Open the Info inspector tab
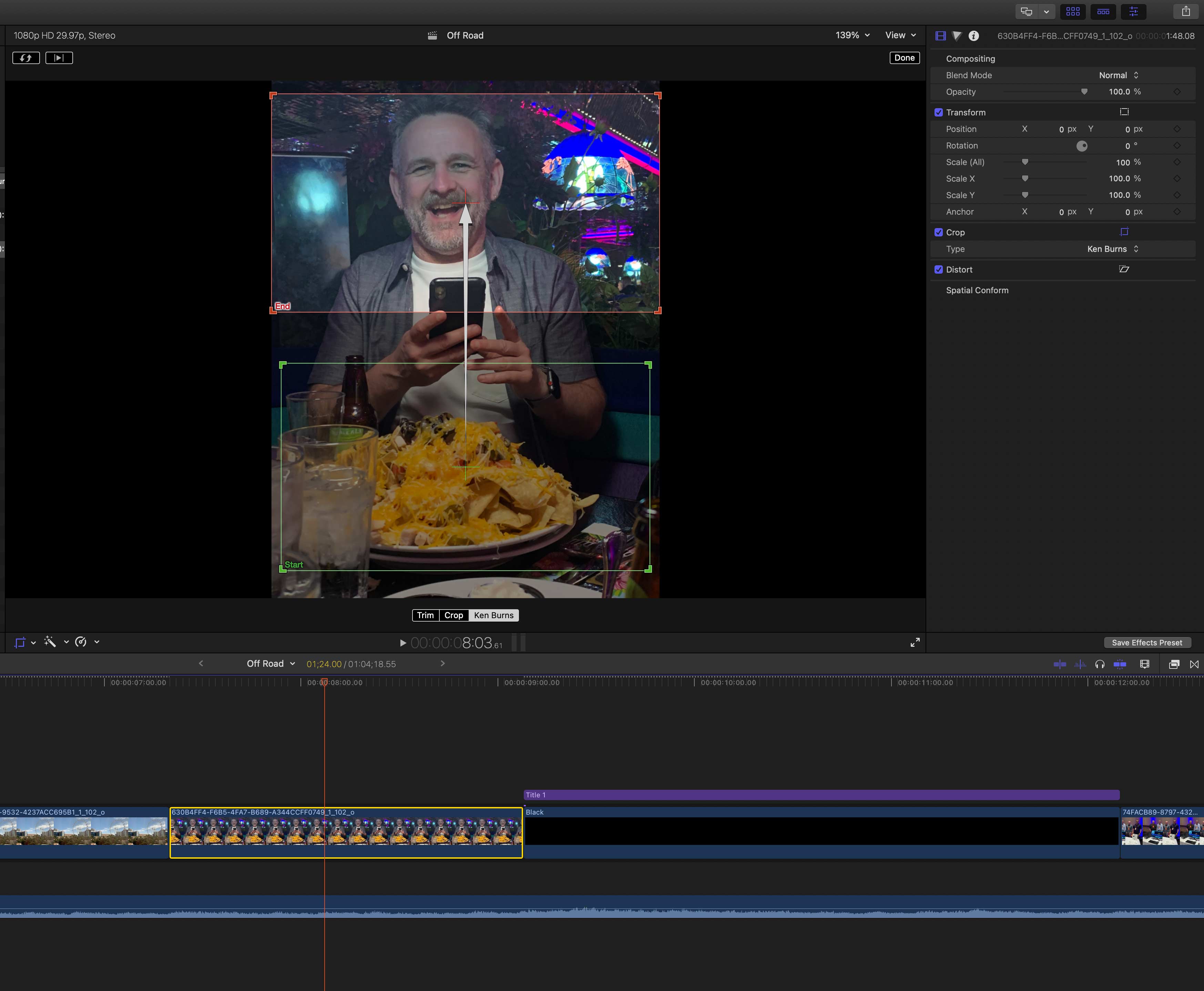 coord(974,36)
